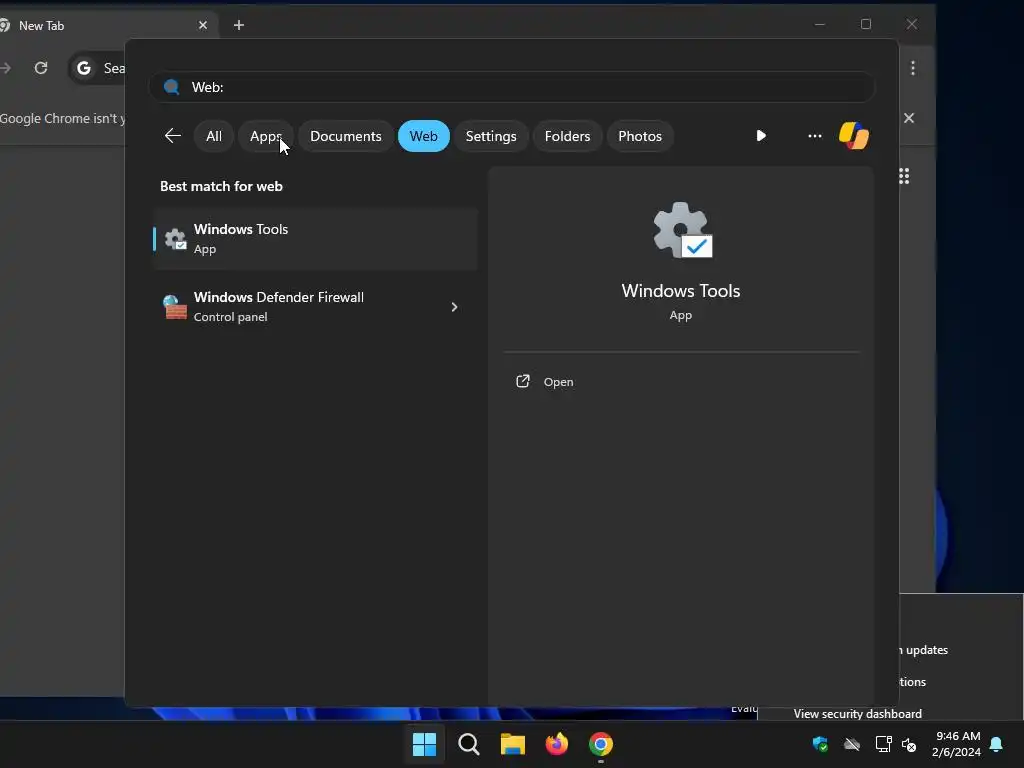Viewport: 1024px width, 768px height.
Task: Open the Photos filter tab
Action: point(640,136)
